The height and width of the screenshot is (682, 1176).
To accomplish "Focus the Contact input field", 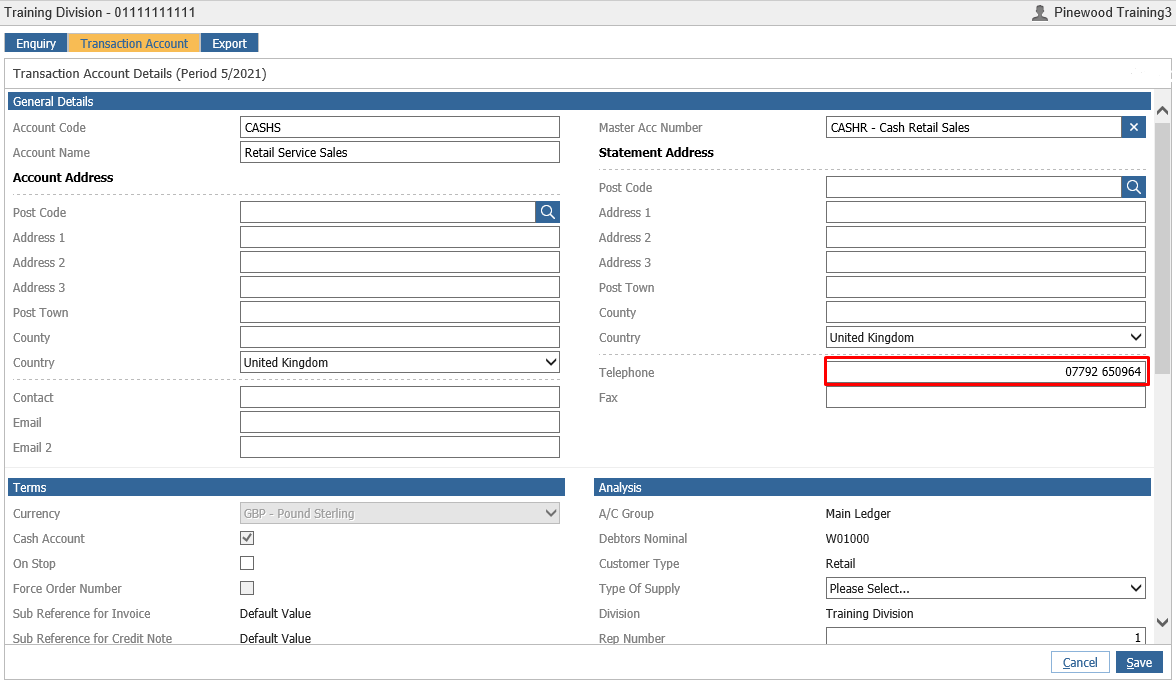I will tap(400, 398).
